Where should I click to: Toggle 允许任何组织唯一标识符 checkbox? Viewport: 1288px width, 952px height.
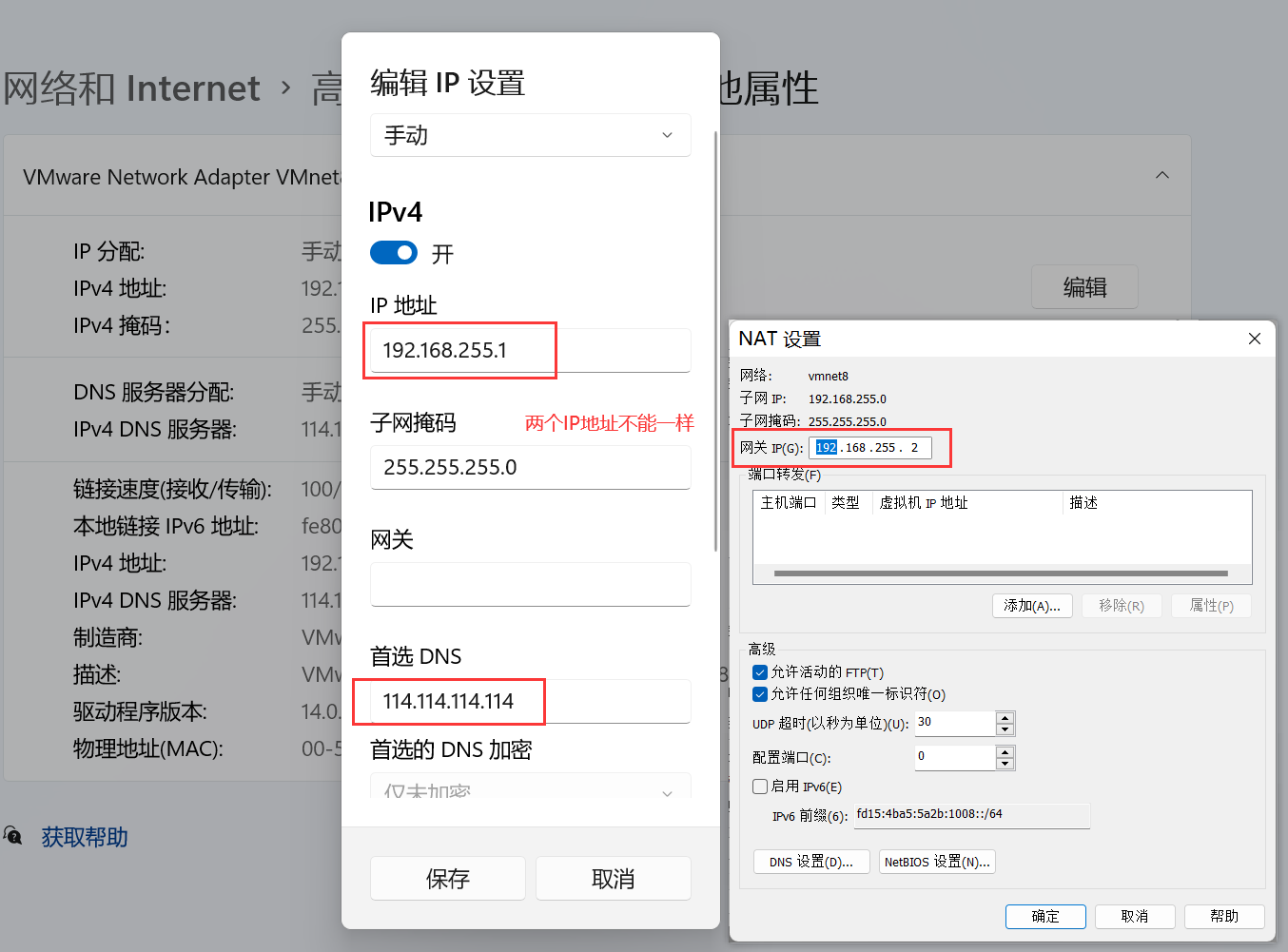[760, 694]
